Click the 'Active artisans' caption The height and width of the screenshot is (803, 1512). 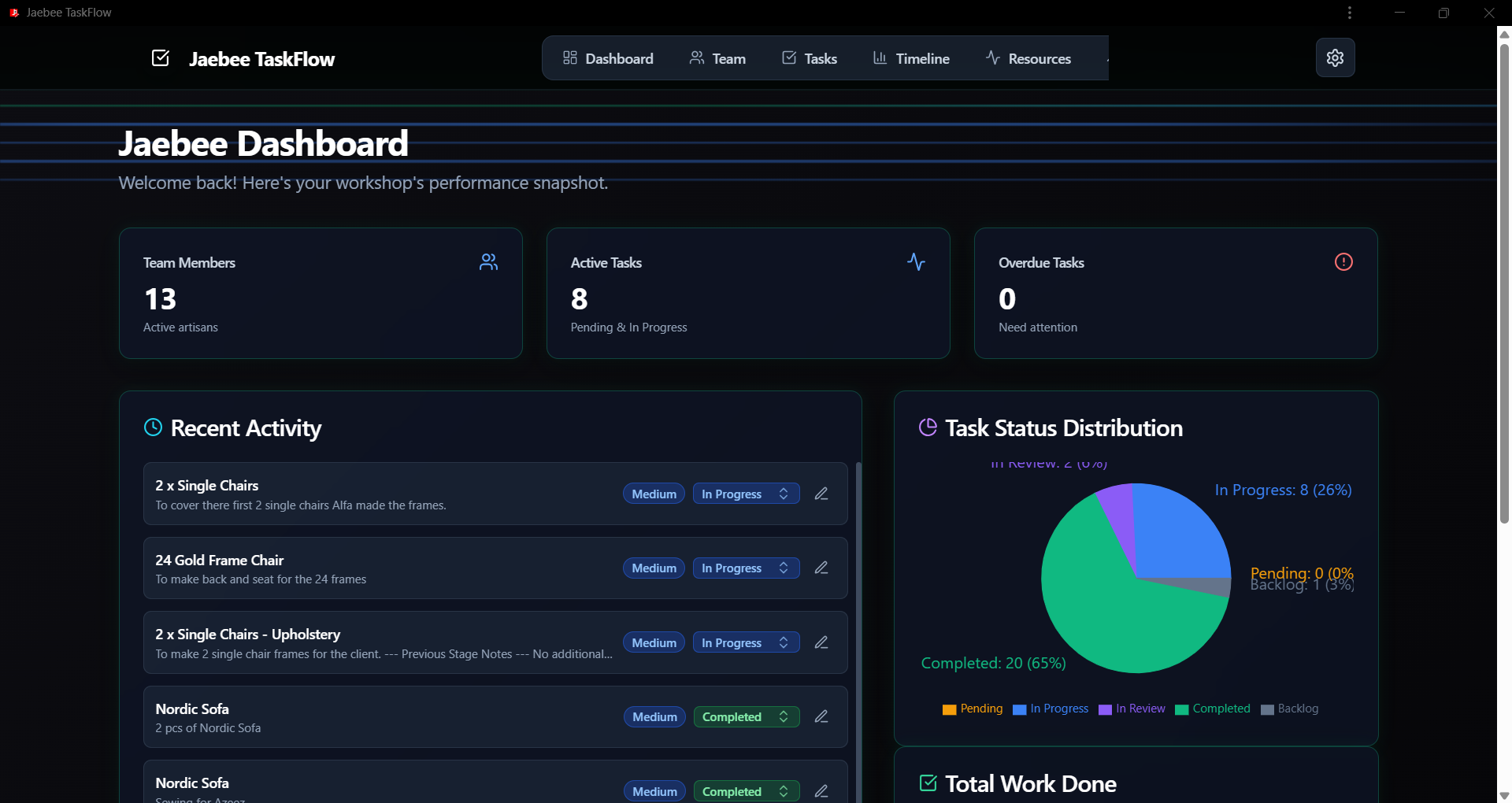click(180, 327)
